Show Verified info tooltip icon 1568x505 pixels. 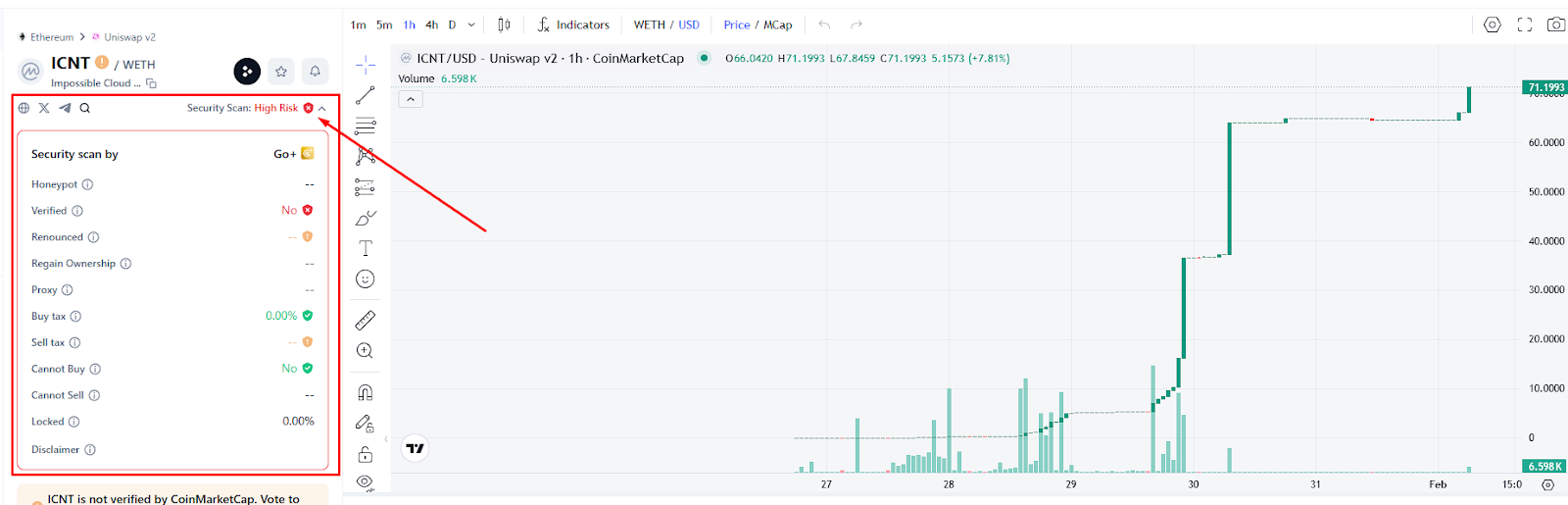pos(77,211)
